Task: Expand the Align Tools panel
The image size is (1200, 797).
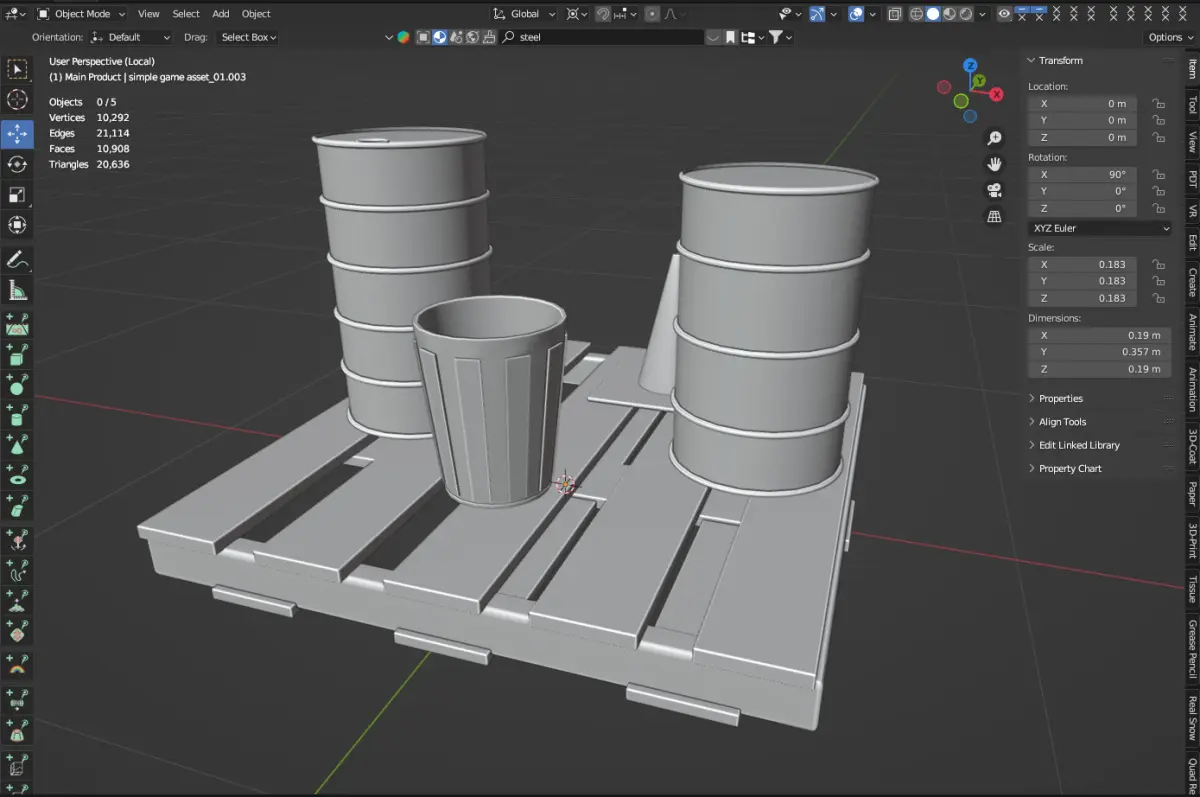Action: 1062,422
